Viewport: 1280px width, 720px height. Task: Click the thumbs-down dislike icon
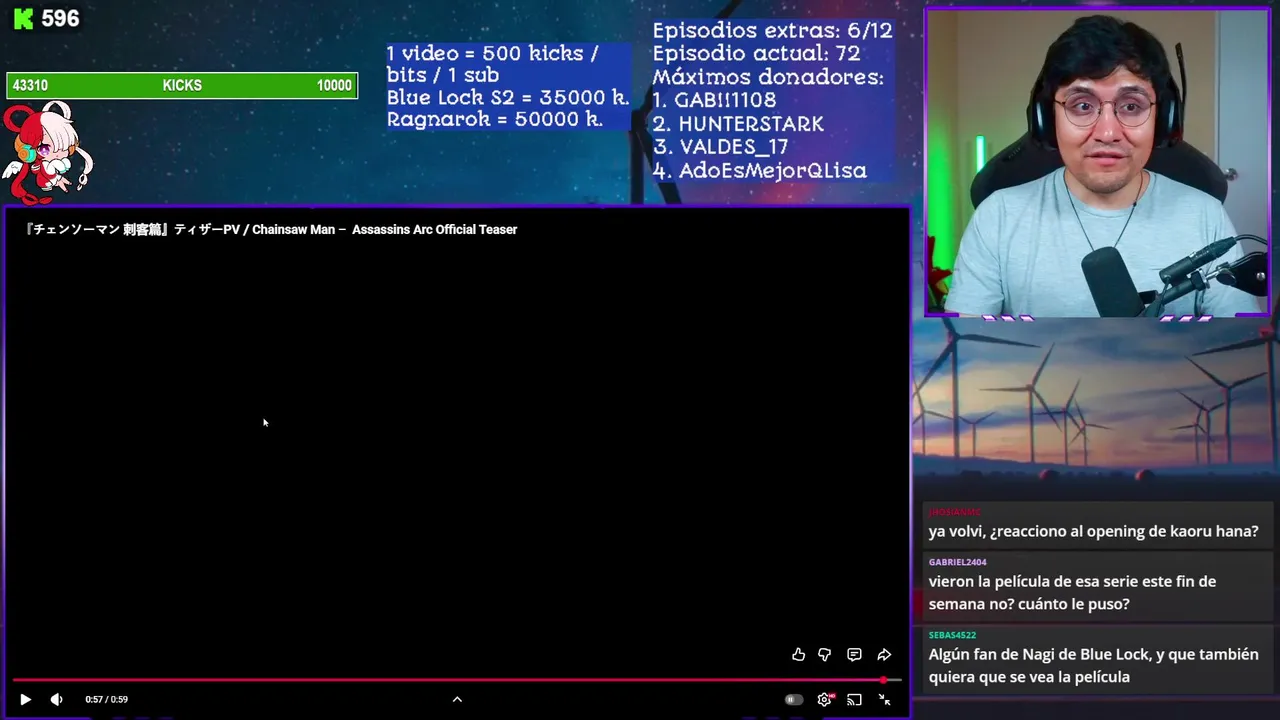pos(824,655)
